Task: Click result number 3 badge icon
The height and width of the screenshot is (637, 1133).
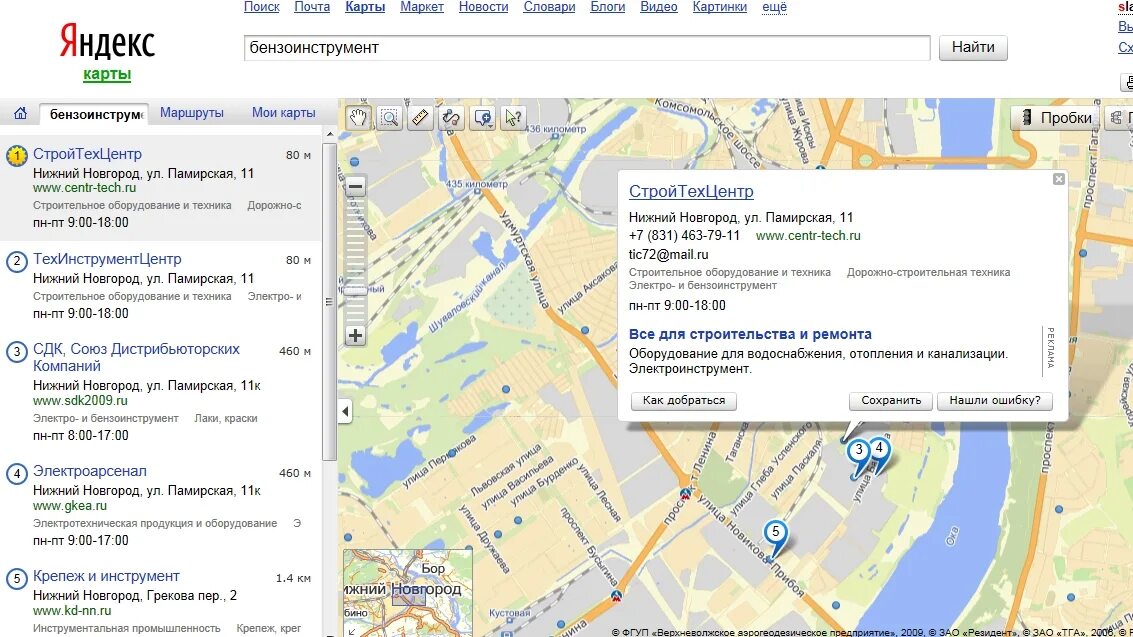Action: tap(17, 352)
